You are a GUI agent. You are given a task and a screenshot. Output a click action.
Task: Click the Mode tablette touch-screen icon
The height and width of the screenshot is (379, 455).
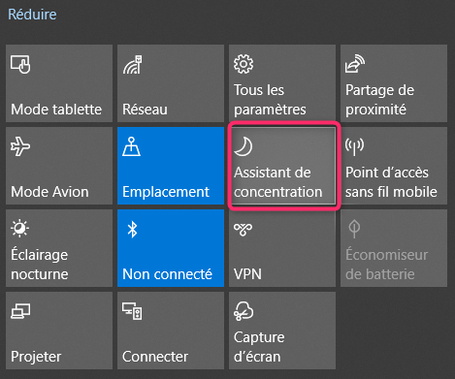20,64
